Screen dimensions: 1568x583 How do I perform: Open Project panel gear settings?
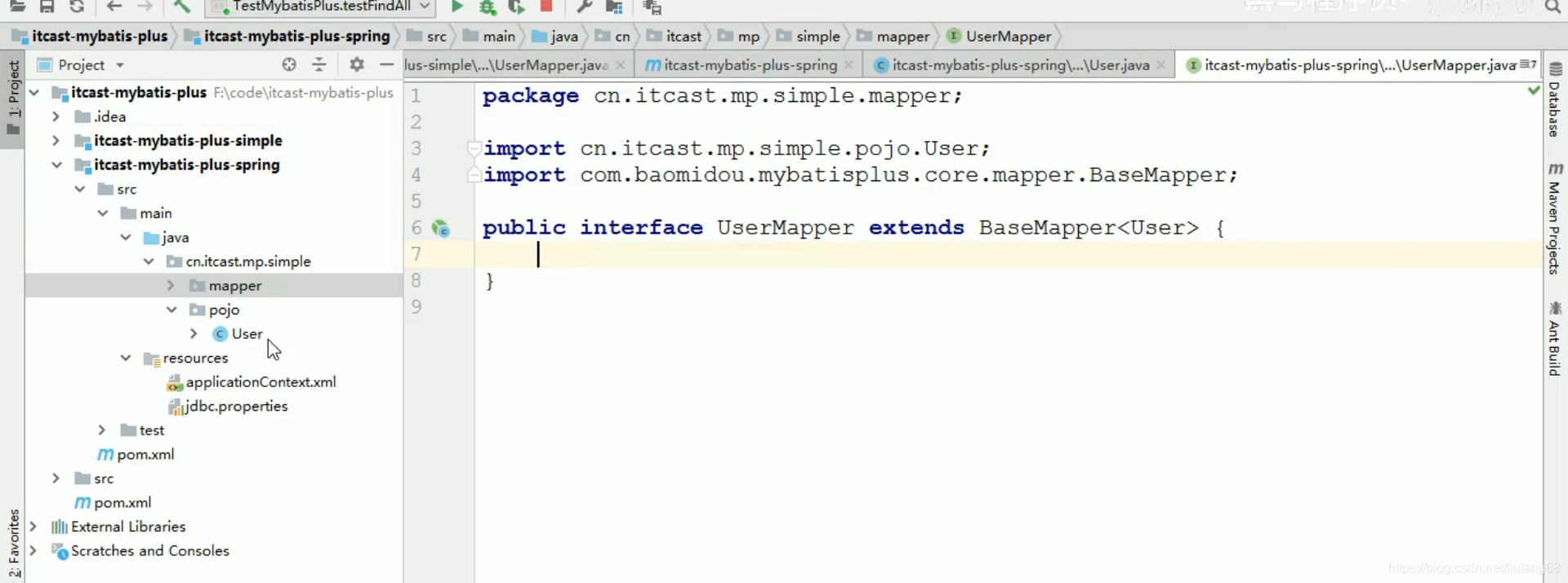coord(357,65)
